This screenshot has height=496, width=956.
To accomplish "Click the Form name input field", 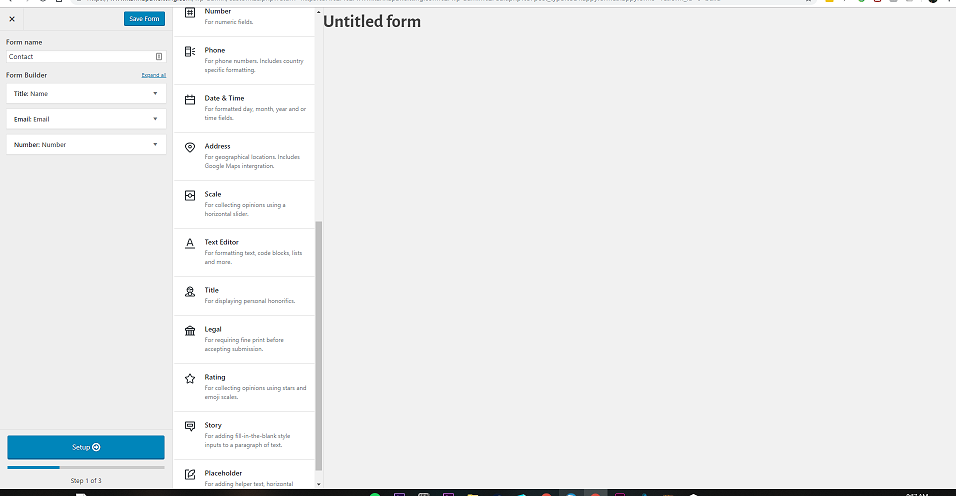I will 86,57.
